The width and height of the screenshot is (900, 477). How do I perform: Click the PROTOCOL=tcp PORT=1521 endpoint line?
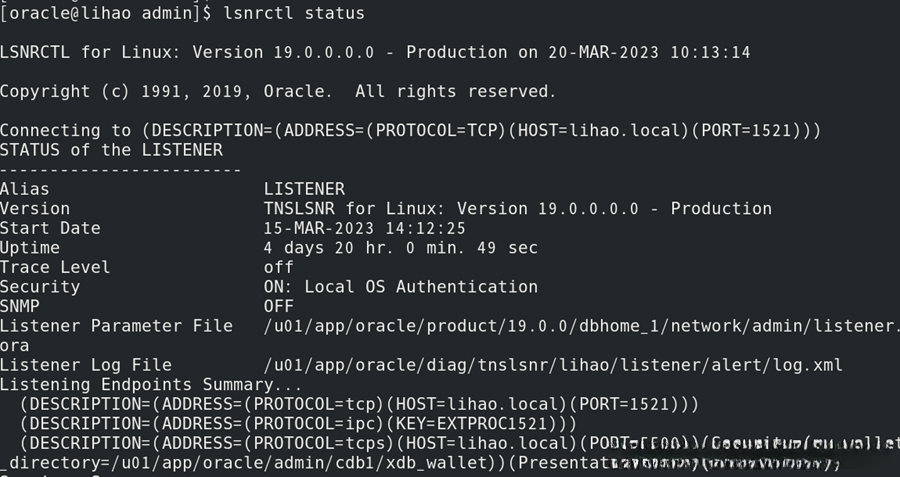[359, 404]
